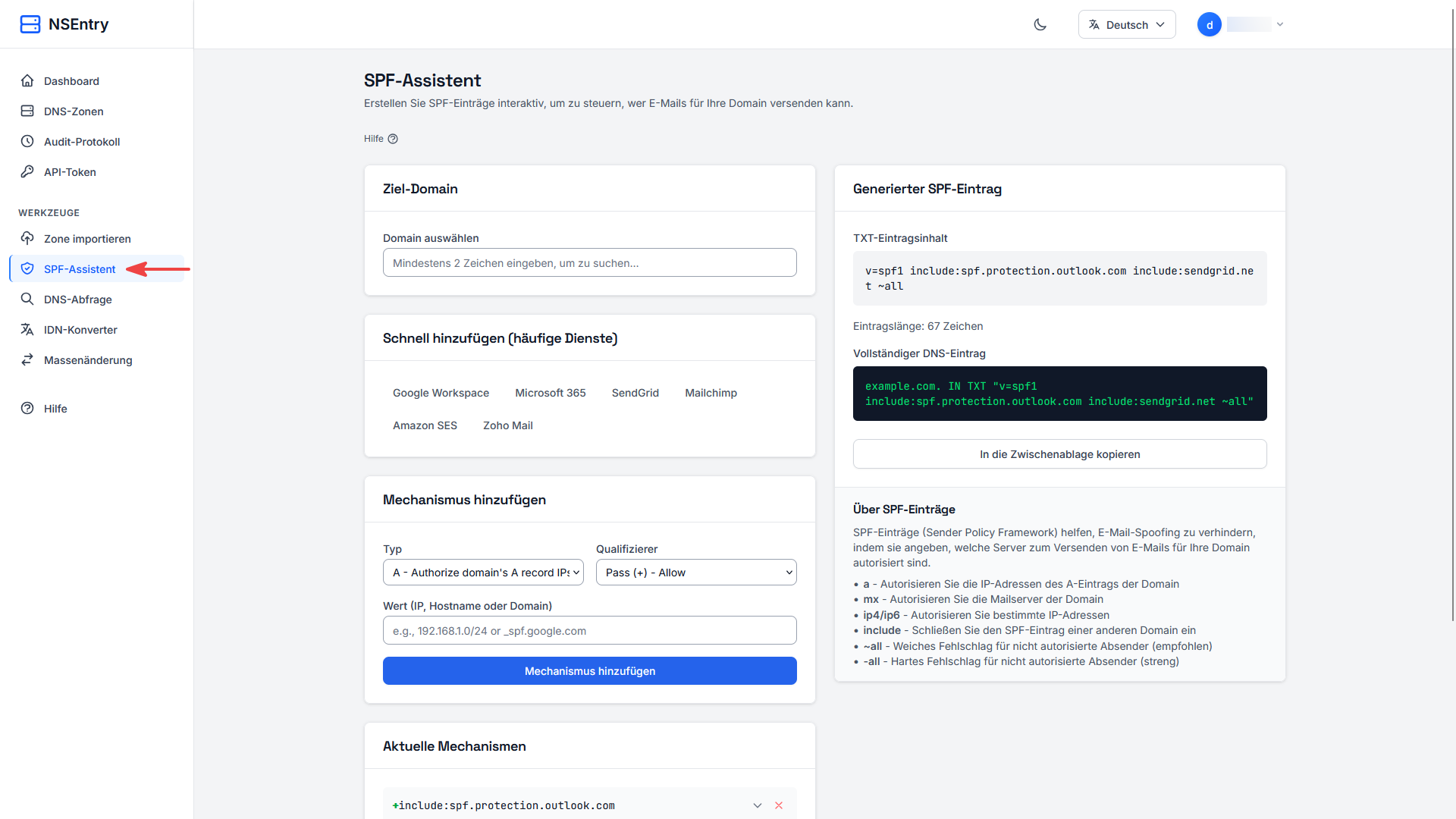Viewport: 1456px width, 819px height.
Task: Add Zoho Mail quick service
Action: point(508,425)
